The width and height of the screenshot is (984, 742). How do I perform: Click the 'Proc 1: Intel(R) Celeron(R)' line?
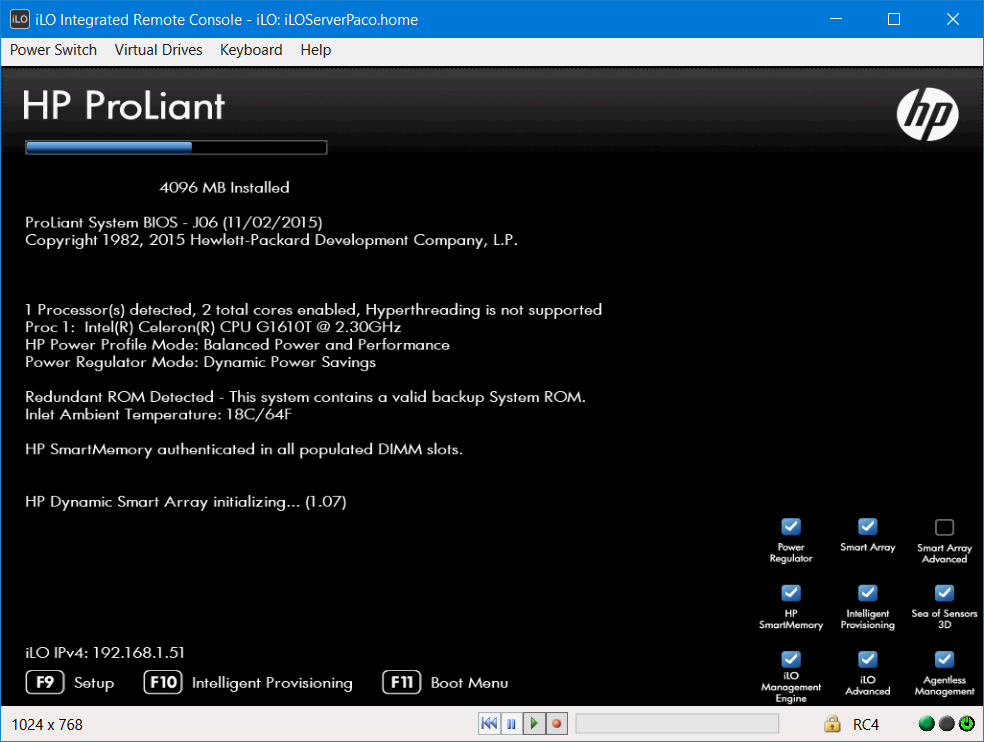pos(213,327)
